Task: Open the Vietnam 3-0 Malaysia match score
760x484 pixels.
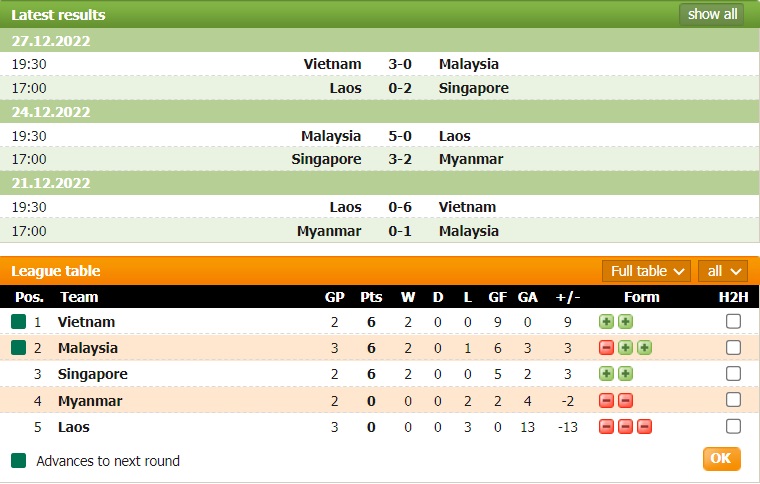Action: pos(400,64)
